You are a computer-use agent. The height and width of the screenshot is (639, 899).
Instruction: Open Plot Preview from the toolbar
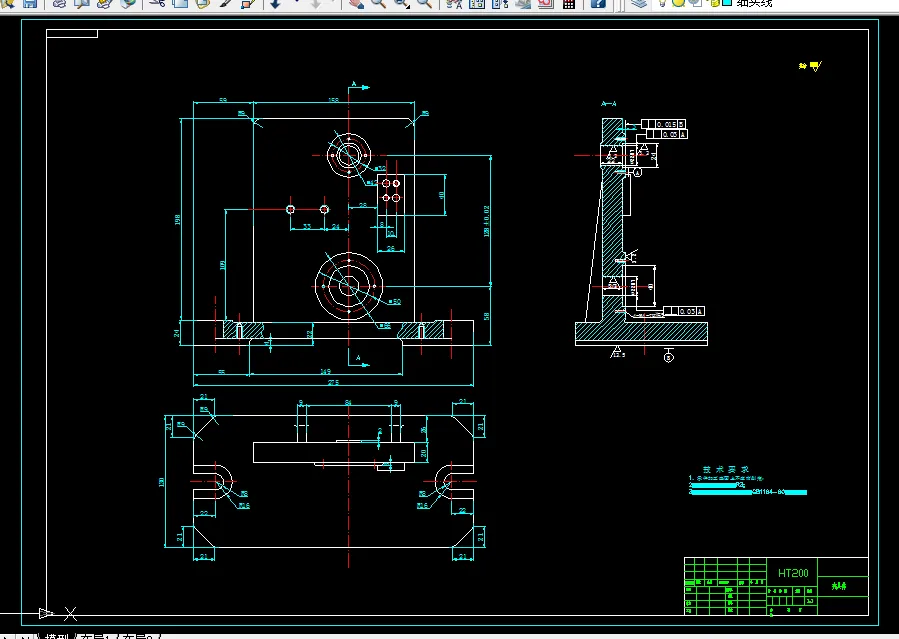(x=81, y=3)
